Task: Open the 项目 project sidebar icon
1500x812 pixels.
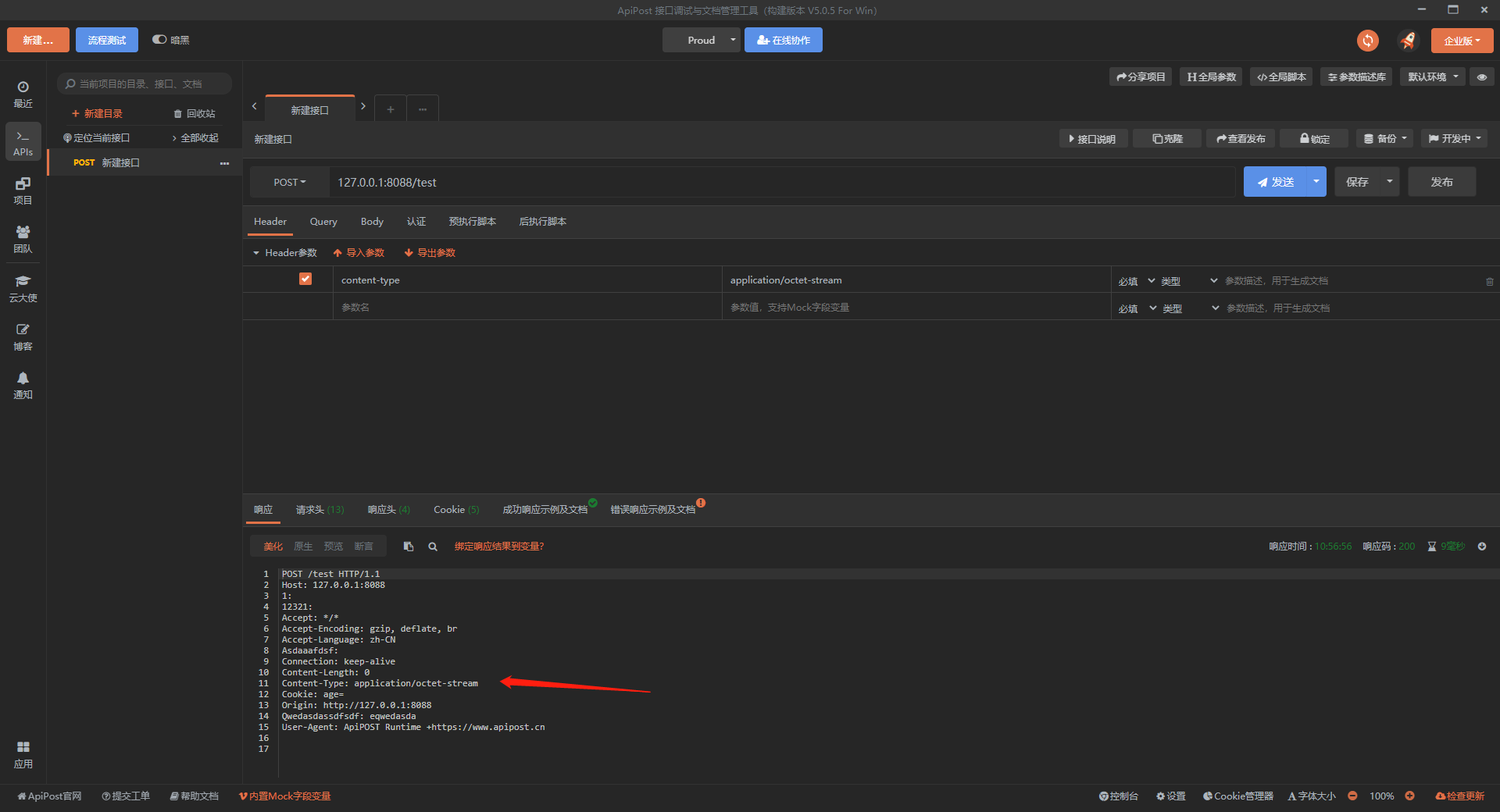Action: (23, 191)
